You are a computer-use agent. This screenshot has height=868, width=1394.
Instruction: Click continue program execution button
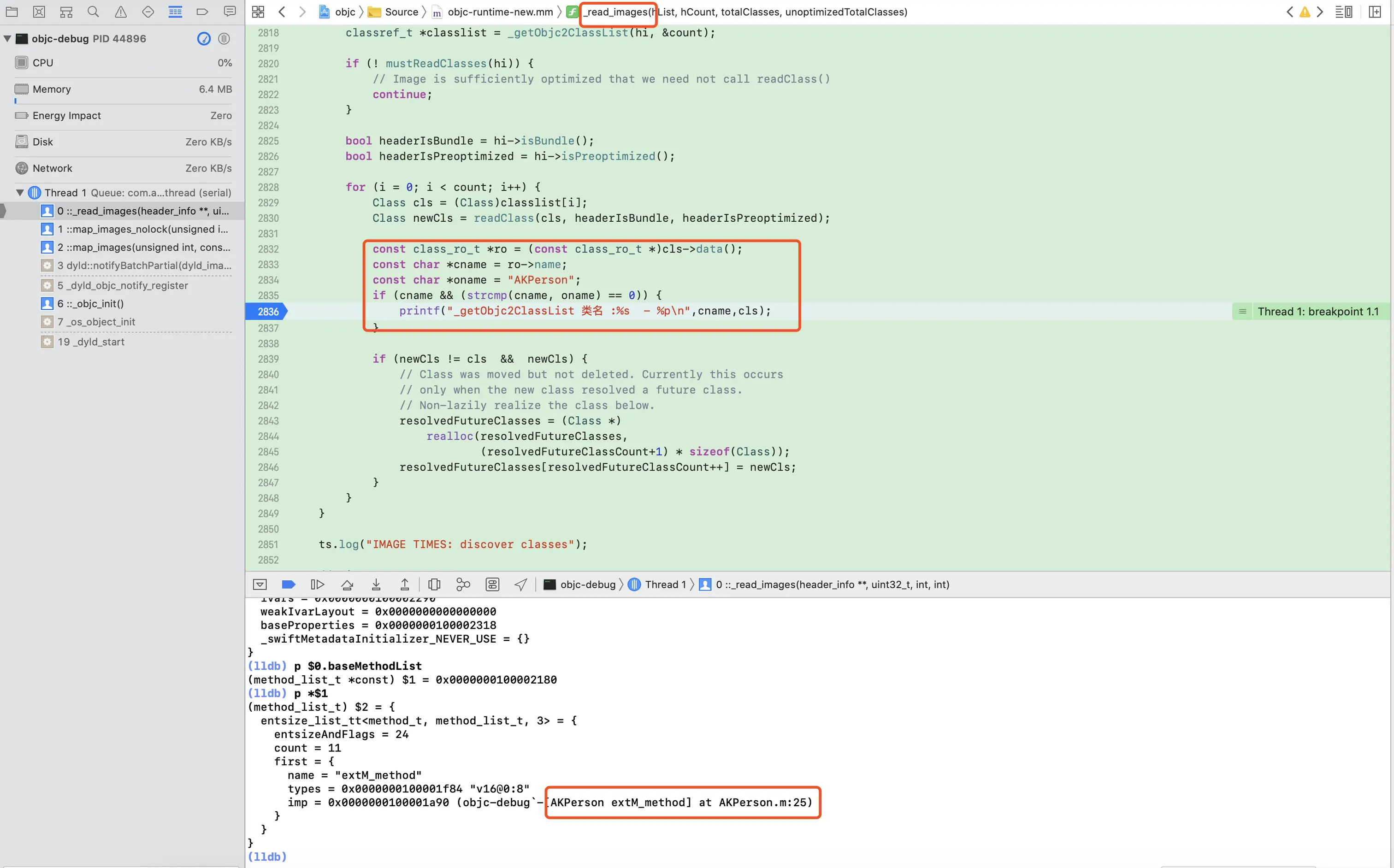point(318,585)
